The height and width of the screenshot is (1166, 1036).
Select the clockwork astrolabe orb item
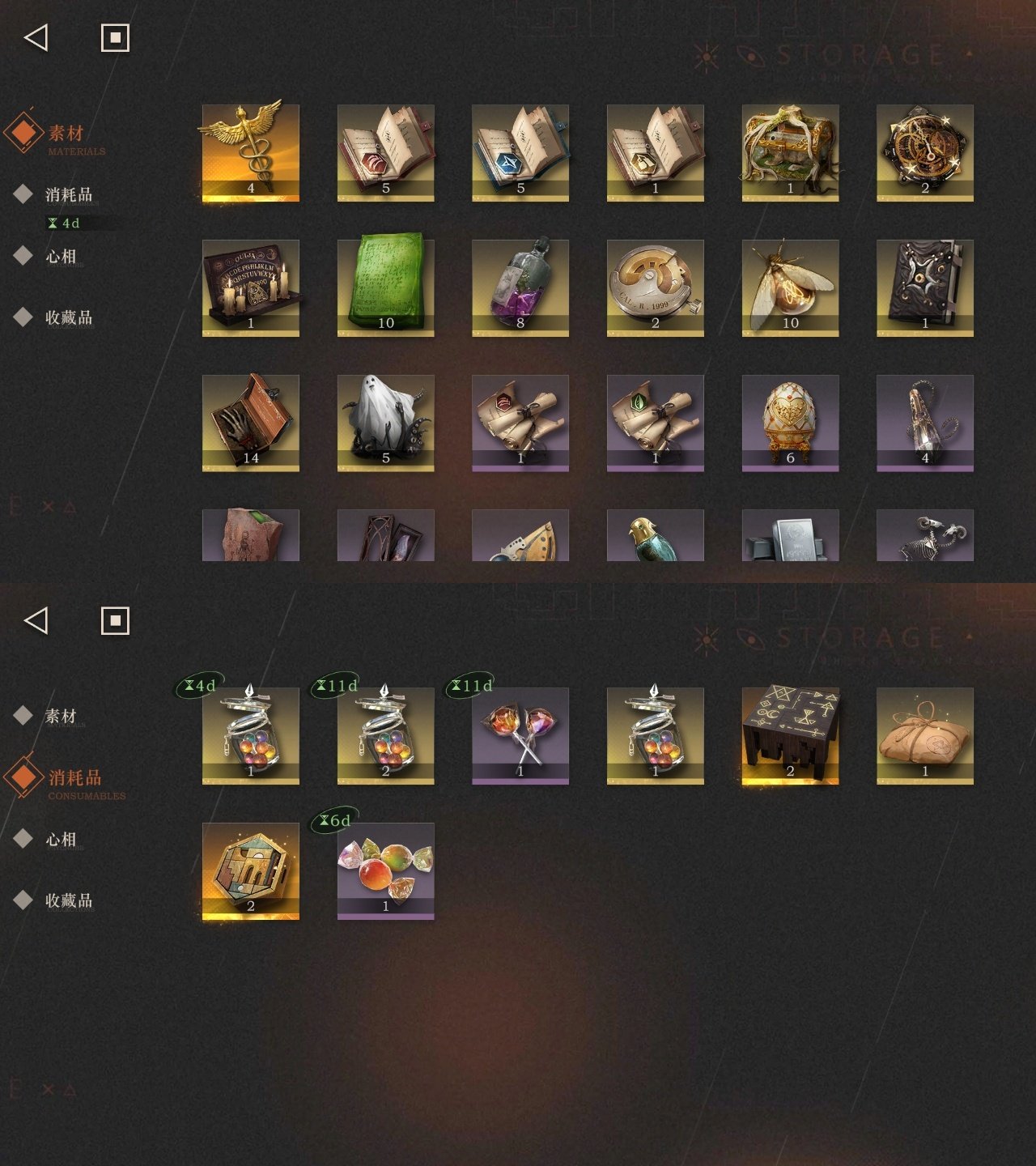pyautogui.click(x=925, y=152)
